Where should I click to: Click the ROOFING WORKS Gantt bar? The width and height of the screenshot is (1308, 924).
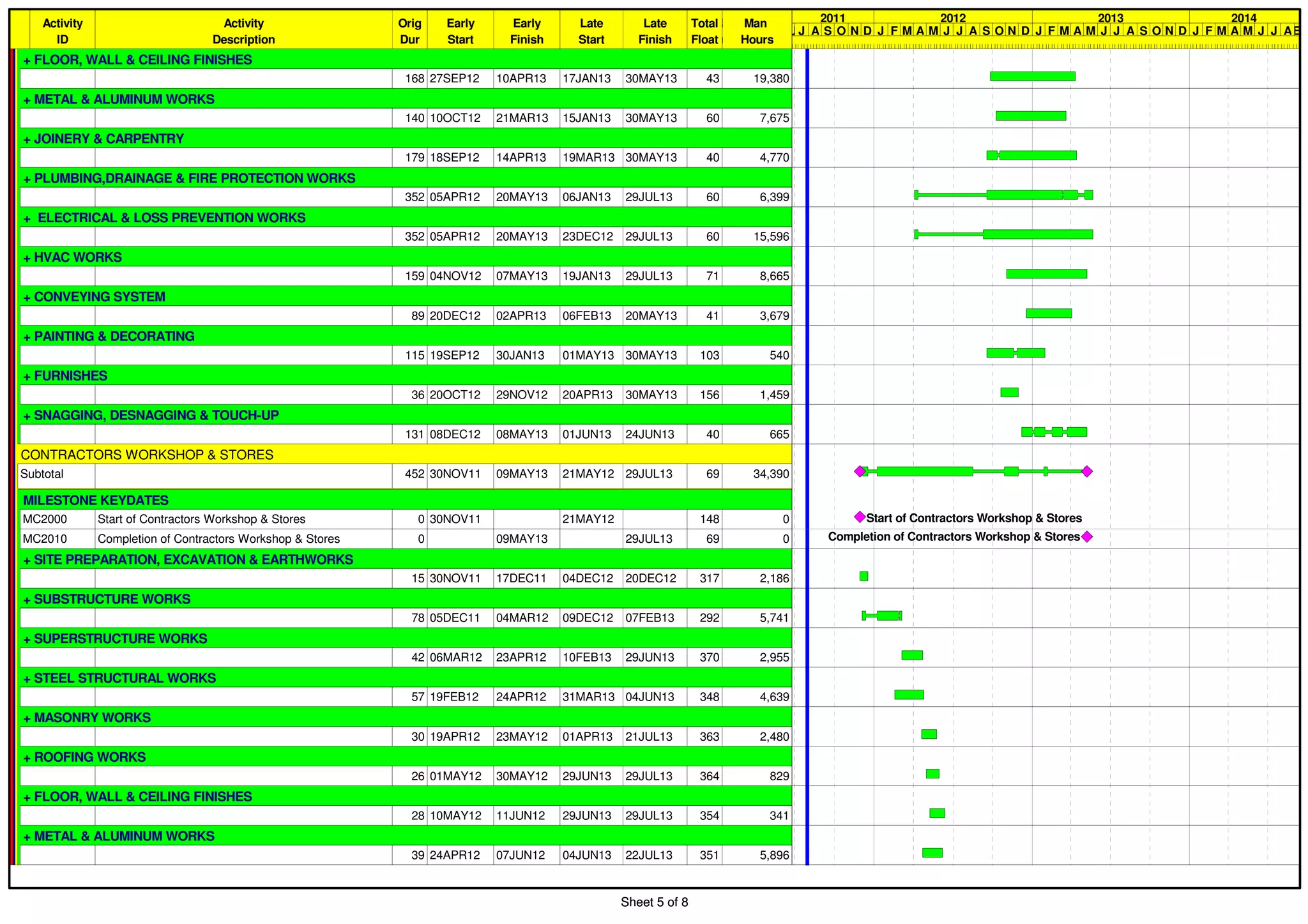pos(932,774)
